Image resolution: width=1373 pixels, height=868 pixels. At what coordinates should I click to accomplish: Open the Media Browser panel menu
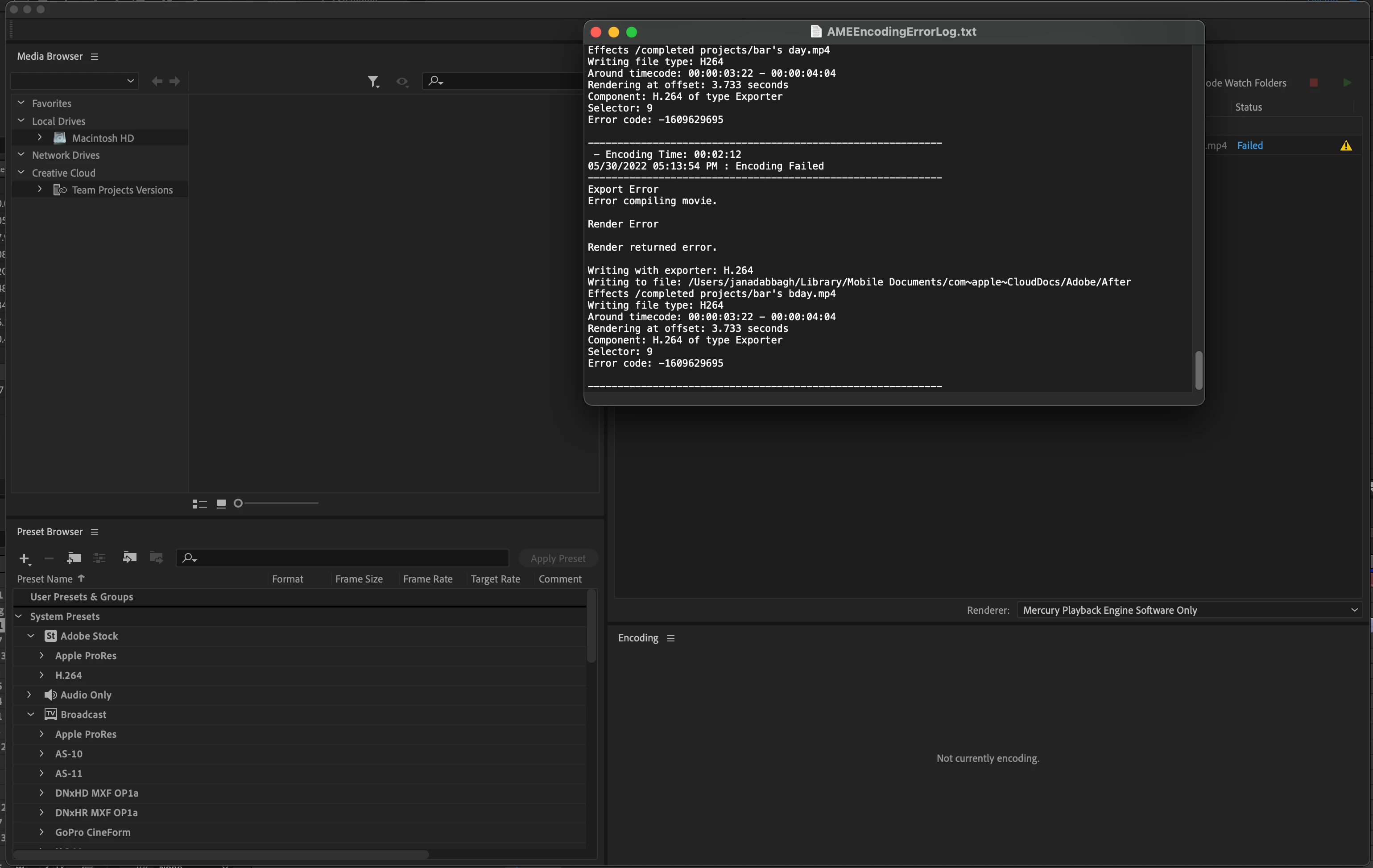tap(95, 57)
